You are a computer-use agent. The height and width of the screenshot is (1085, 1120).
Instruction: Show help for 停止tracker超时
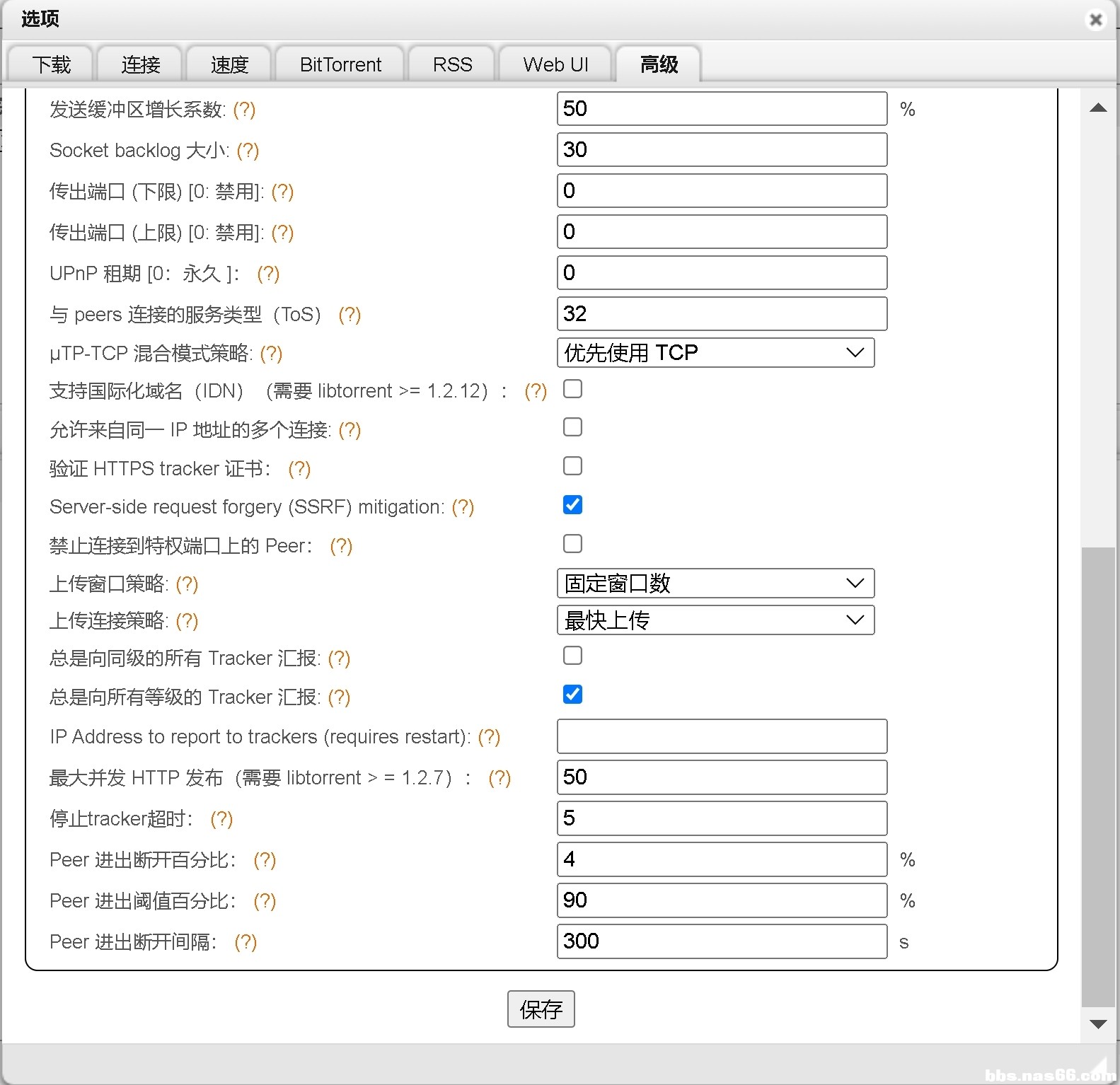[x=221, y=819]
